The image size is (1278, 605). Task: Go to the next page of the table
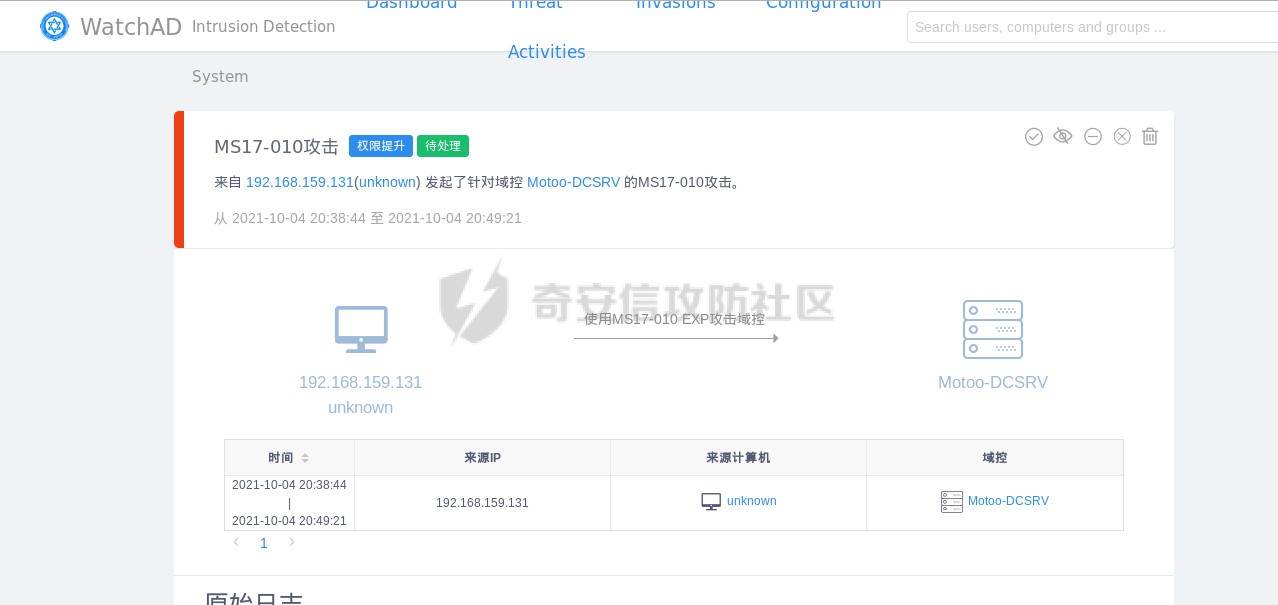coord(292,543)
